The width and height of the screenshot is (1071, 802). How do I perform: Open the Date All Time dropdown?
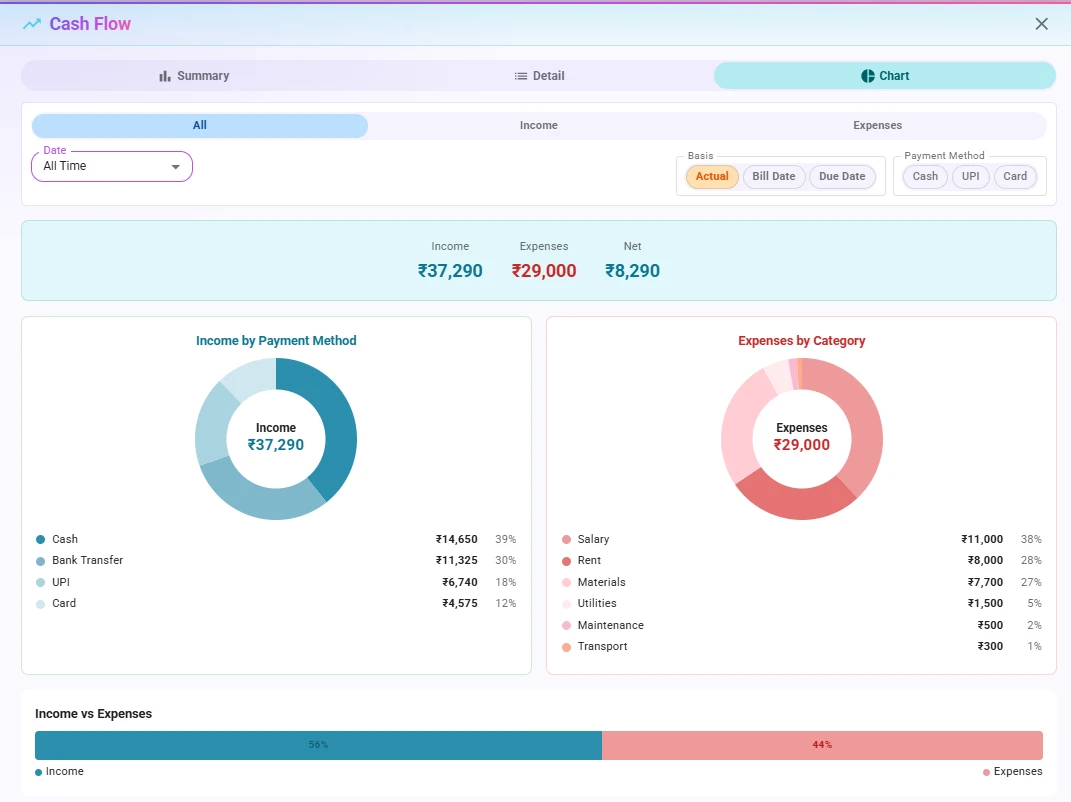coord(112,166)
